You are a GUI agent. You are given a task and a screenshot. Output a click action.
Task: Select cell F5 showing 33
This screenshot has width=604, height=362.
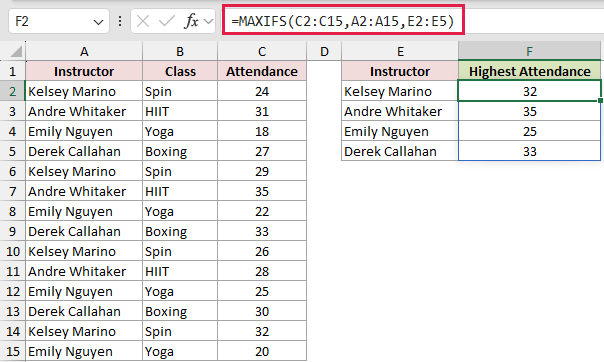point(529,151)
